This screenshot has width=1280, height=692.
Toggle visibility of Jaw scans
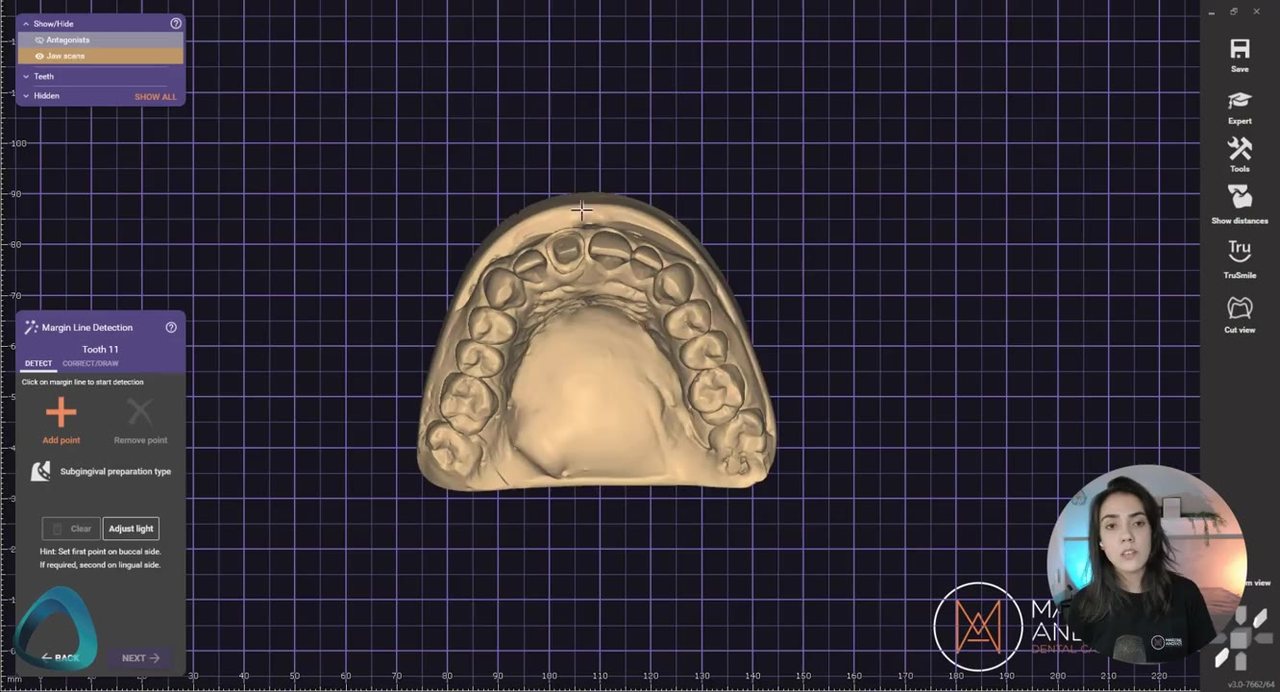[x=40, y=56]
